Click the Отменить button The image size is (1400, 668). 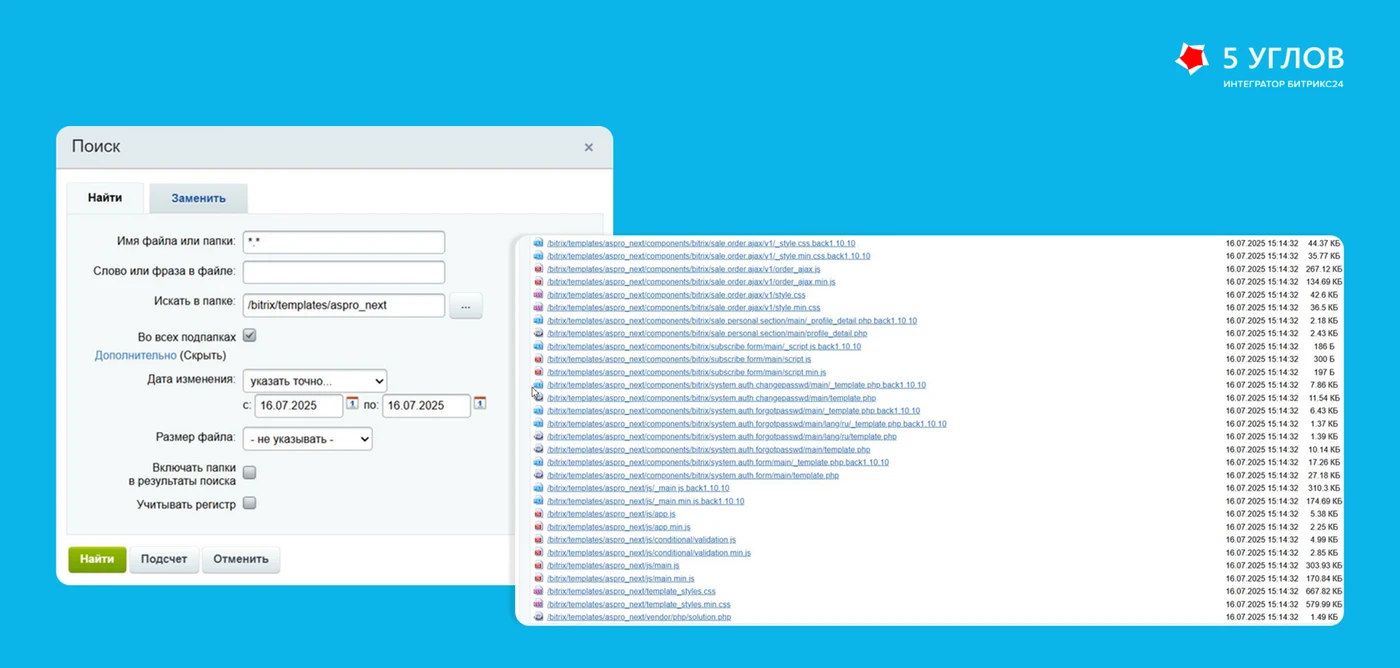(241, 559)
